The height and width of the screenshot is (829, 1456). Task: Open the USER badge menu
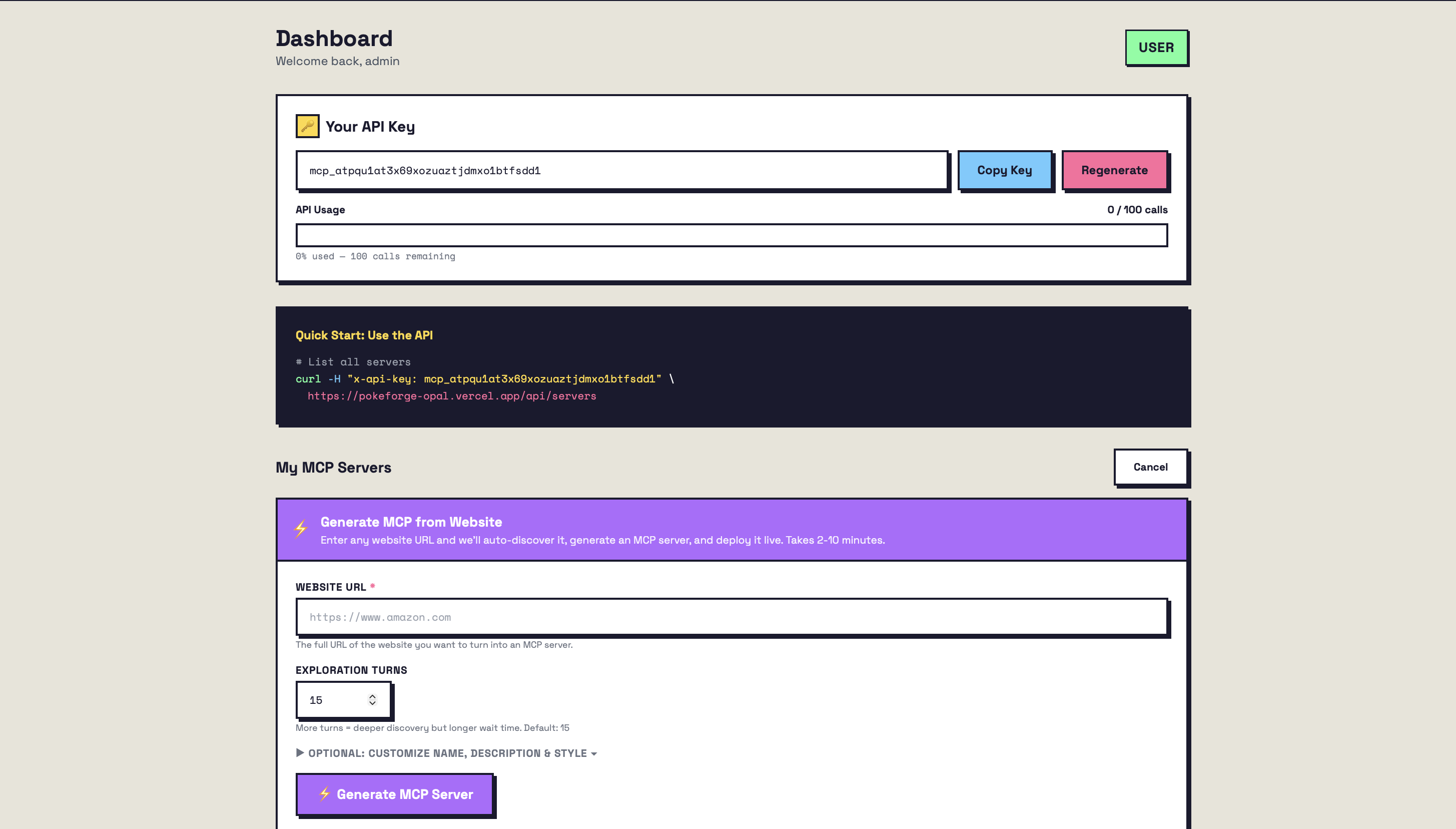pos(1156,48)
